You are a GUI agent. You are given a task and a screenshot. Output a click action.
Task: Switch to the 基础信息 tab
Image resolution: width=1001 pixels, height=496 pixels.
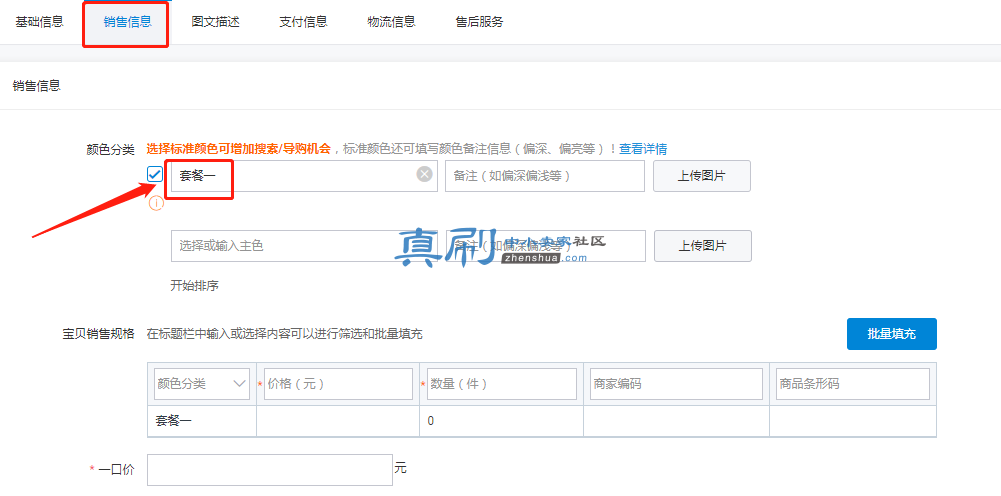click(x=40, y=22)
